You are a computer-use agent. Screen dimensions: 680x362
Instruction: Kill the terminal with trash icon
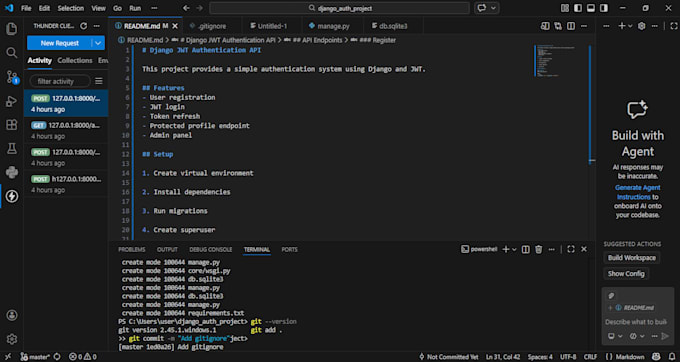pos(539,249)
